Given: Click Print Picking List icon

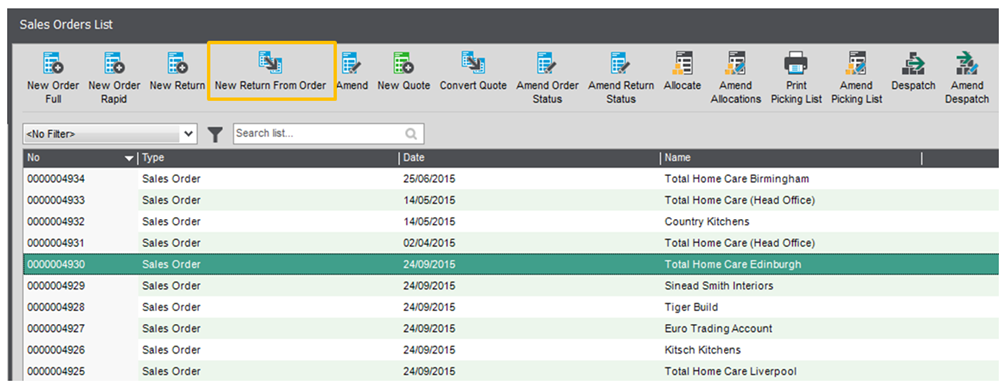Looking at the screenshot, I should 796,64.
